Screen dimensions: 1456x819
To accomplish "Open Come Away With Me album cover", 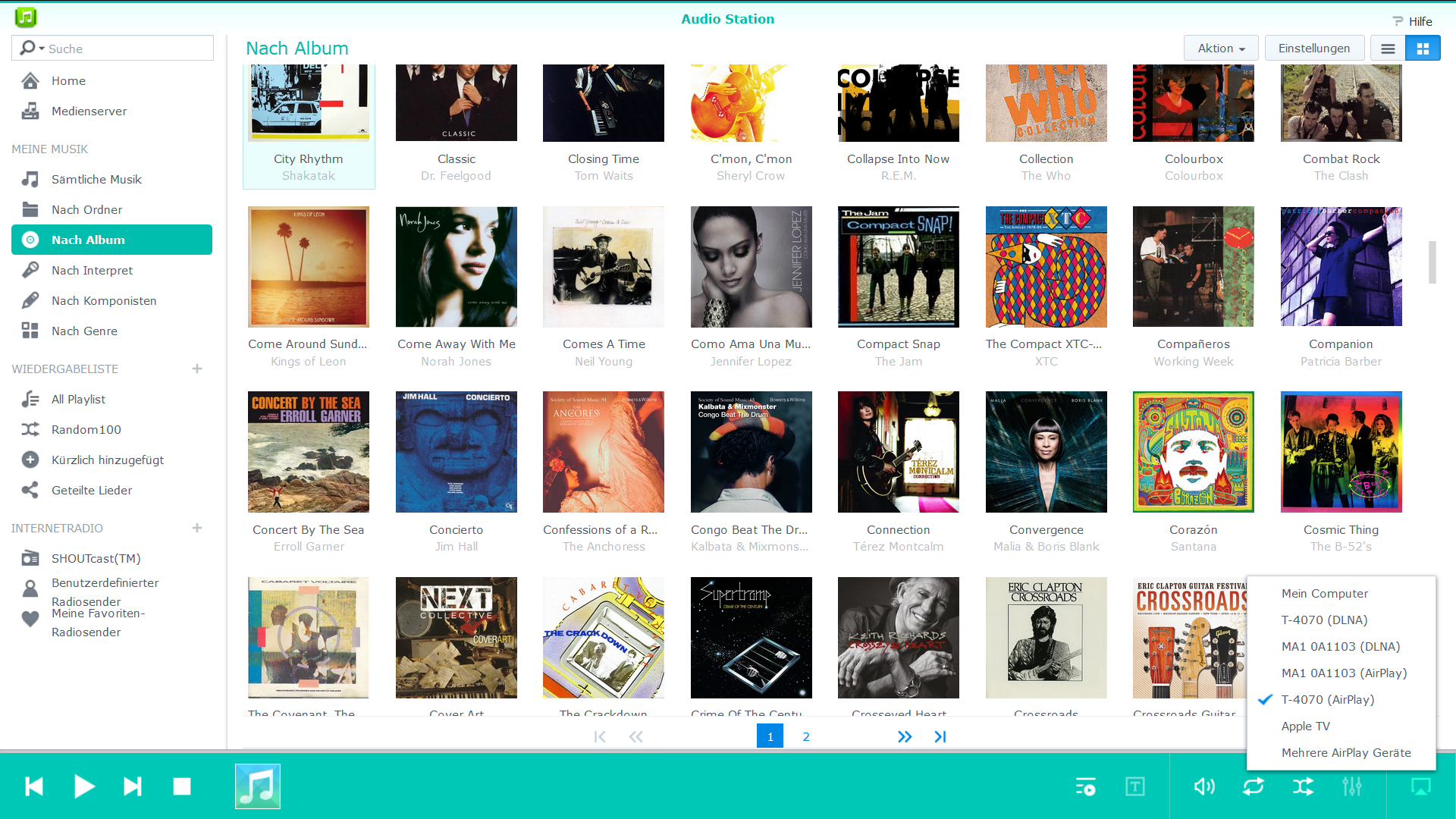I will 457,267.
